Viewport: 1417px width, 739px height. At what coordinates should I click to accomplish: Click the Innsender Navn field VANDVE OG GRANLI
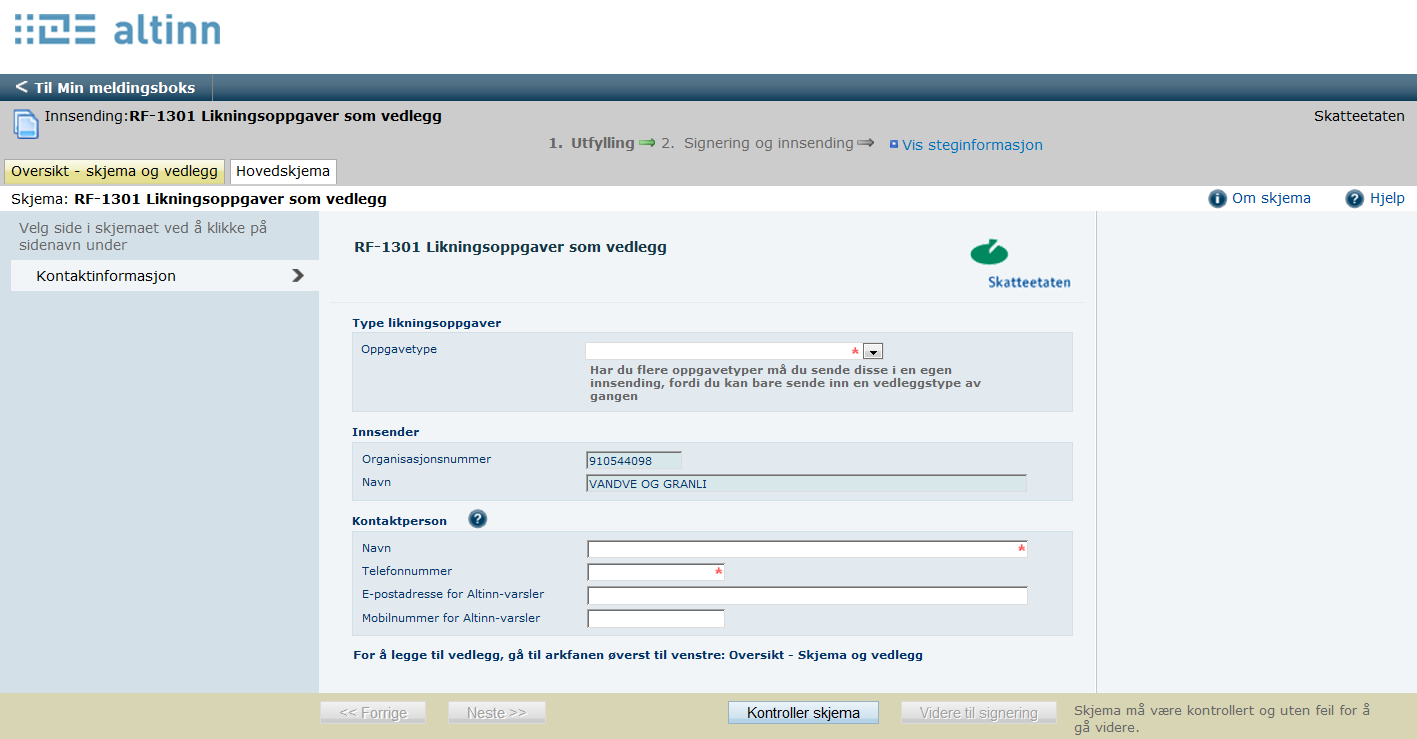[x=807, y=484]
